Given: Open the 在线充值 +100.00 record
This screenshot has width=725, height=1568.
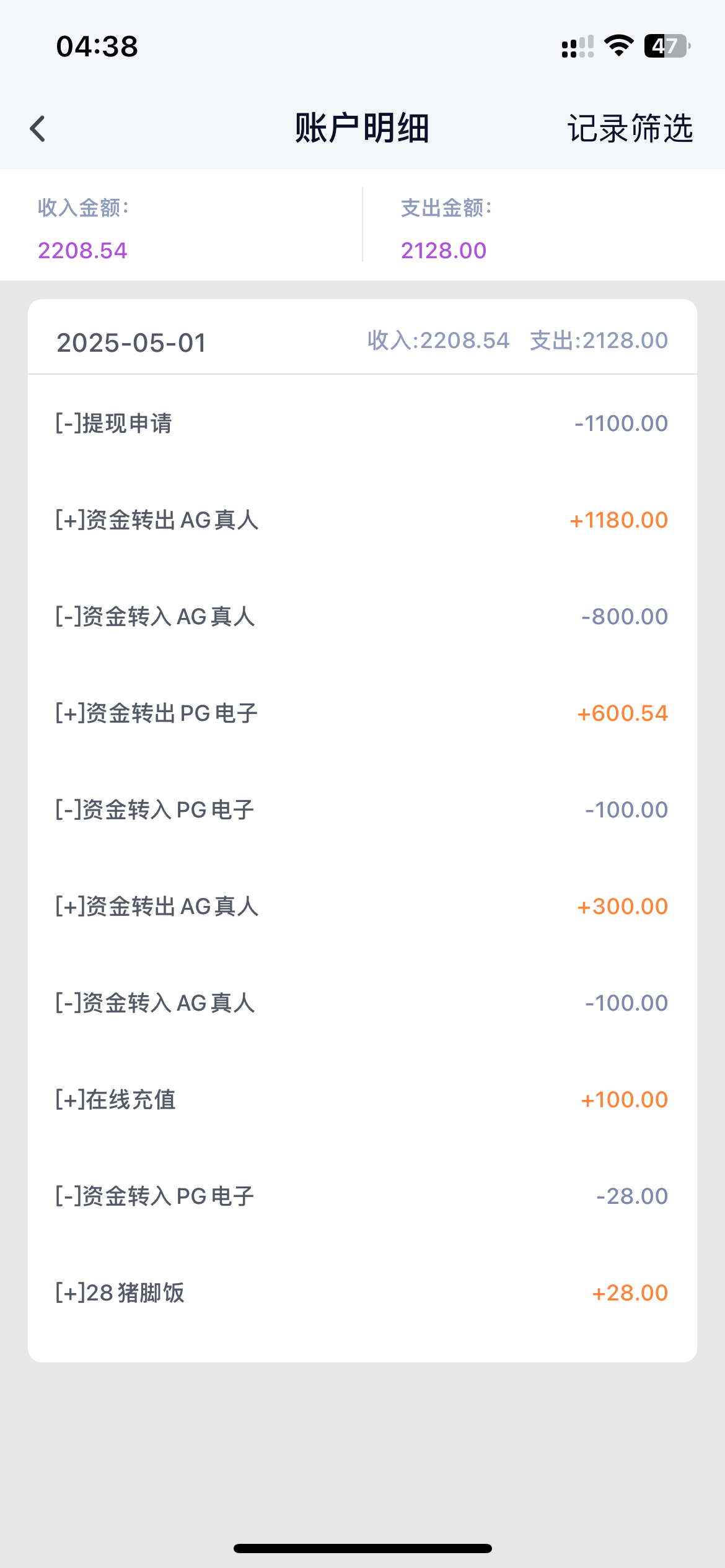Looking at the screenshot, I should (362, 1100).
